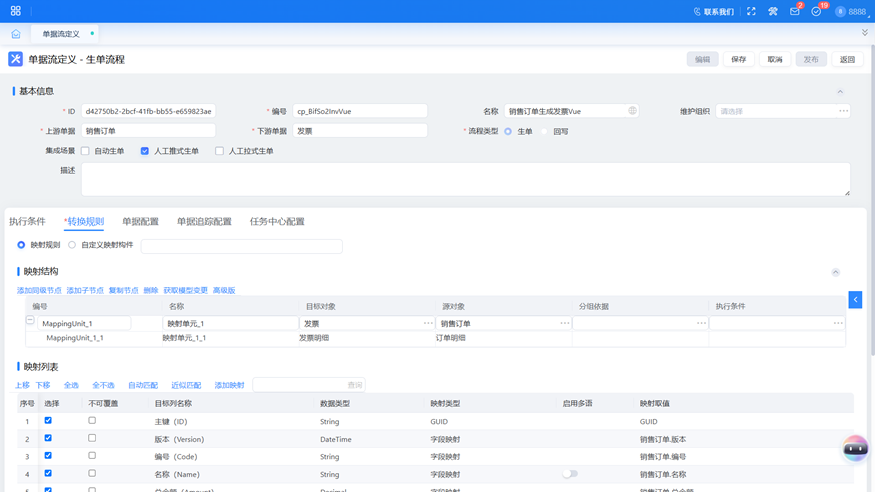Go to the home page icon
Screen dimensions: 875x492
[x=16, y=34]
